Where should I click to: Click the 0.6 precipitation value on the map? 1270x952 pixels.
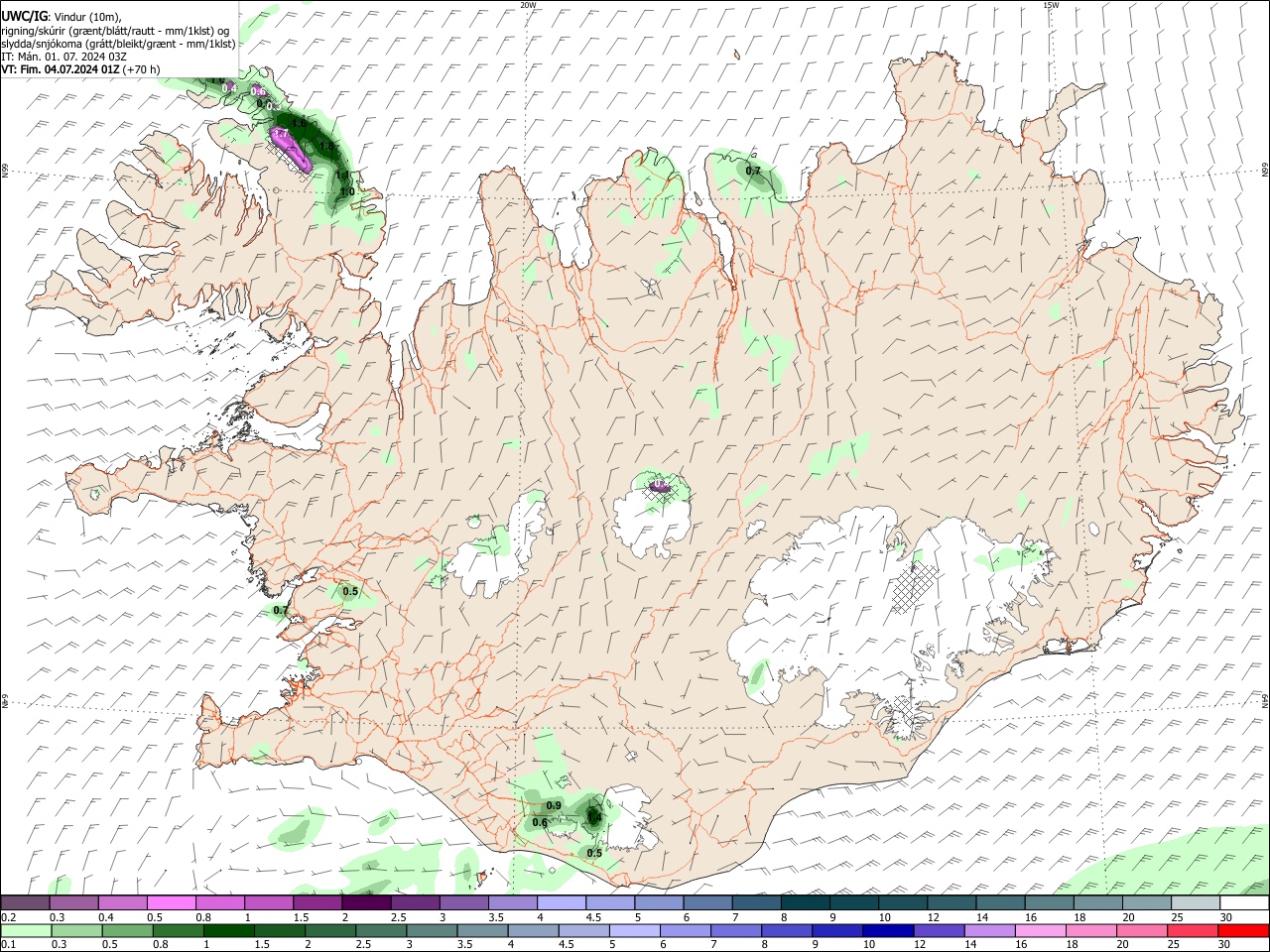(540, 822)
